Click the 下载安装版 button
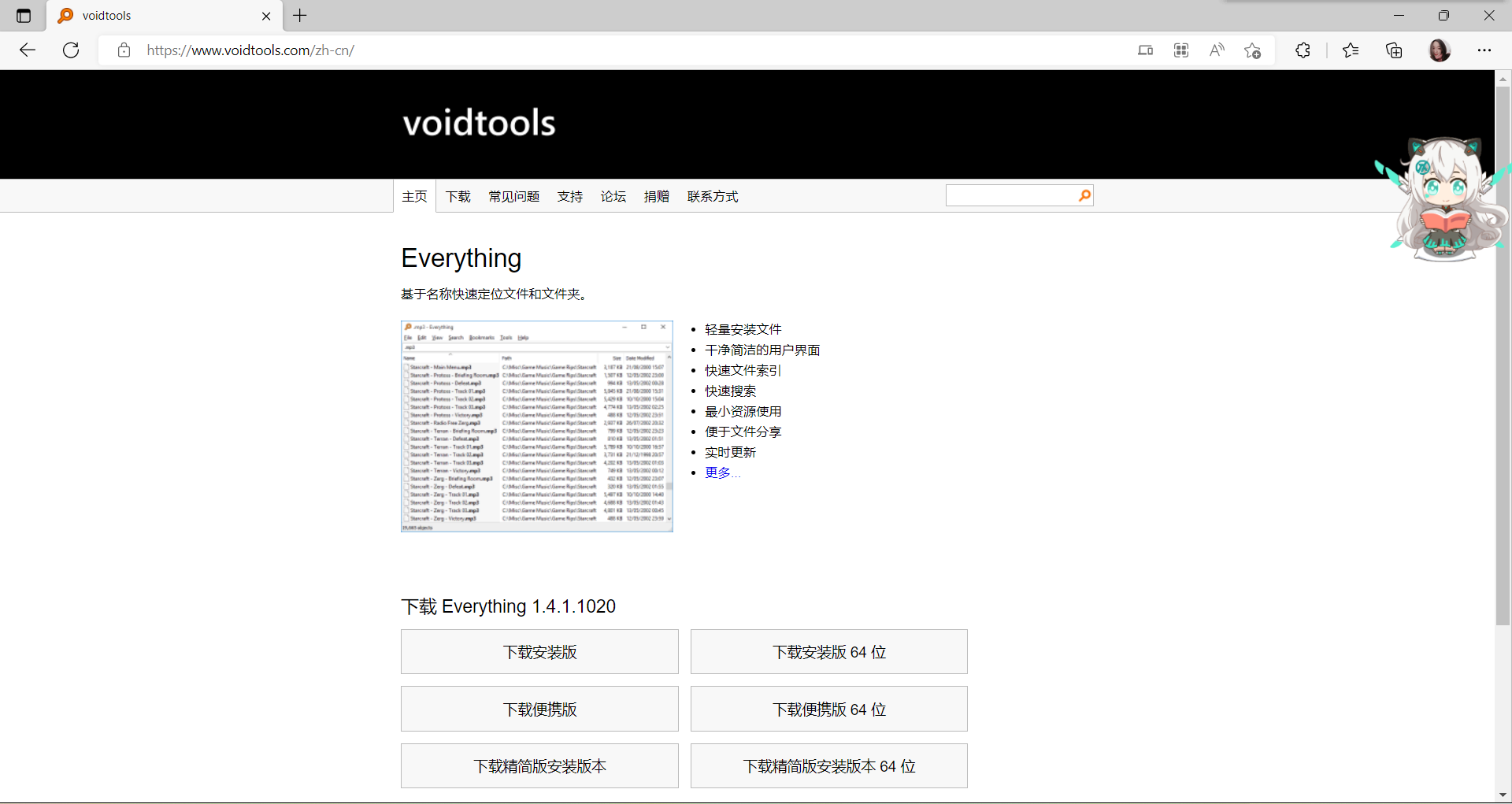This screenshot has width=1512, height=804. (x=539, y=652)
